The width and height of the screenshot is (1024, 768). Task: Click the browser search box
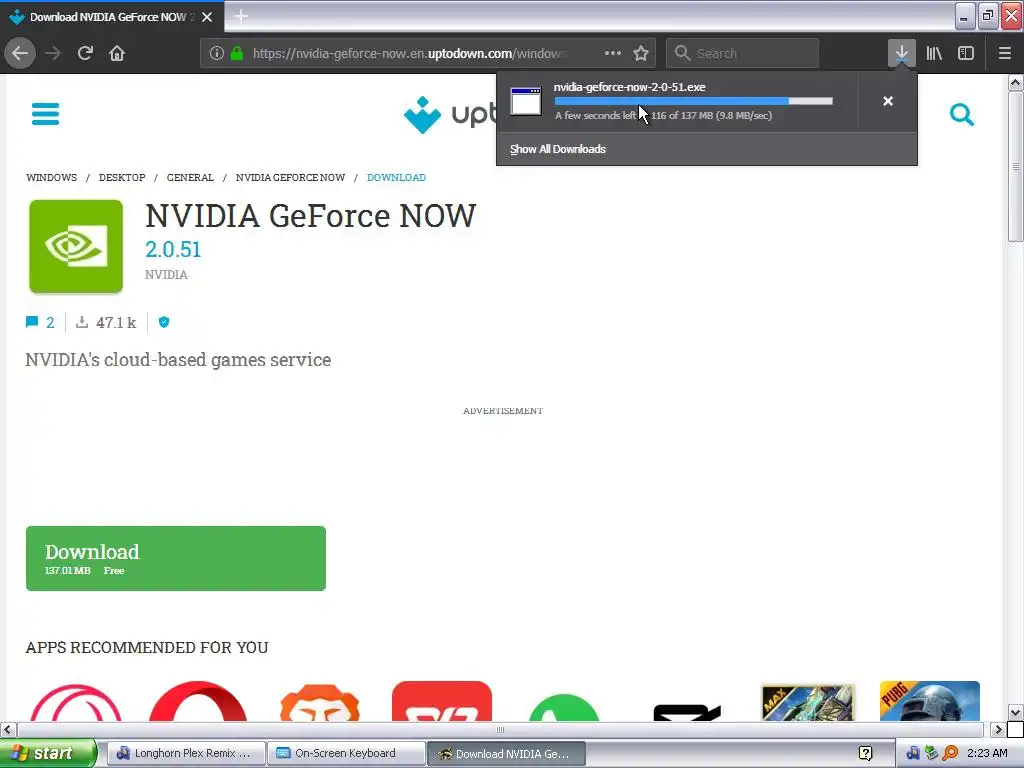[x=743, y=53]
